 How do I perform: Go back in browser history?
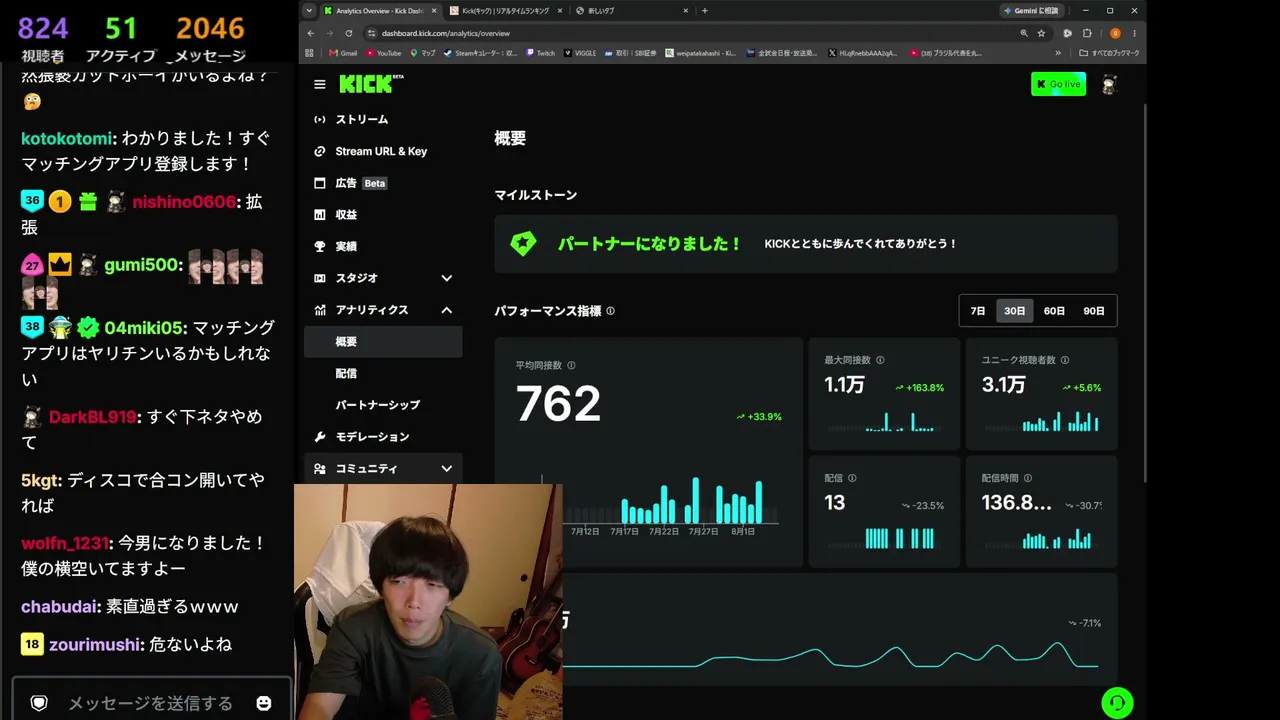coord(311,33)
